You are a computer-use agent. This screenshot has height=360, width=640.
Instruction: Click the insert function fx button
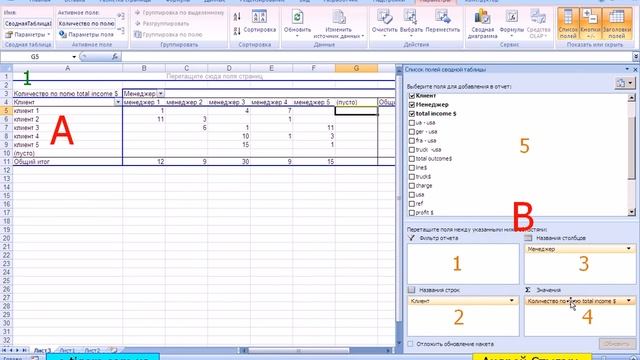point(115,57)
